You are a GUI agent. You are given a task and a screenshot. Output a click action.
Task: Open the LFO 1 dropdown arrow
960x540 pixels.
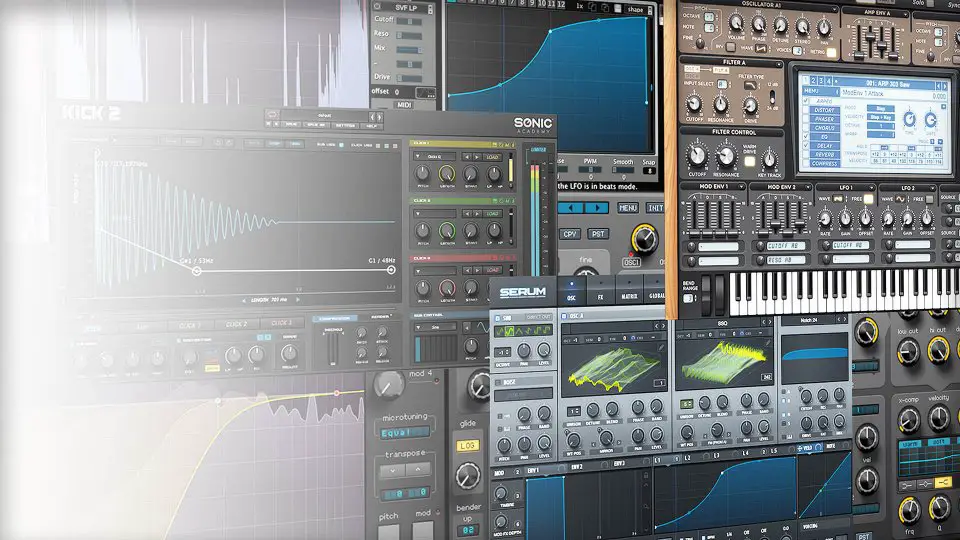click(871, 187)
